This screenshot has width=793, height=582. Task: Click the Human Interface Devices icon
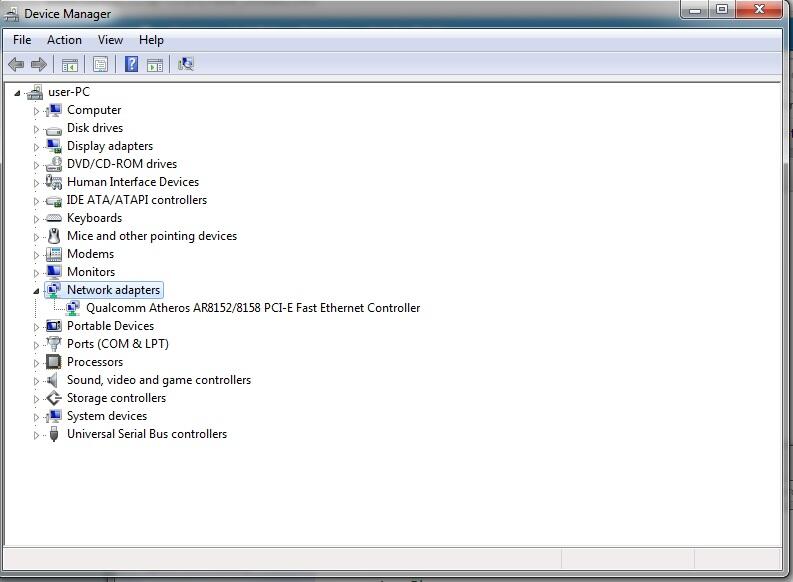54,182
